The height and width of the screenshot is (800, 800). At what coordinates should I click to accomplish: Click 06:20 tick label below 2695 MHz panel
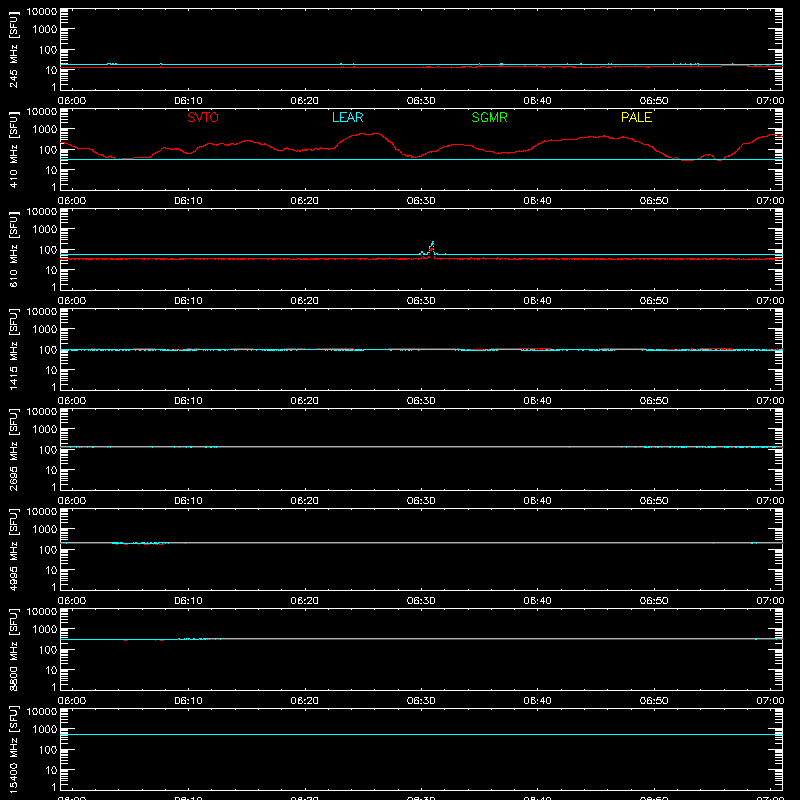305,501
